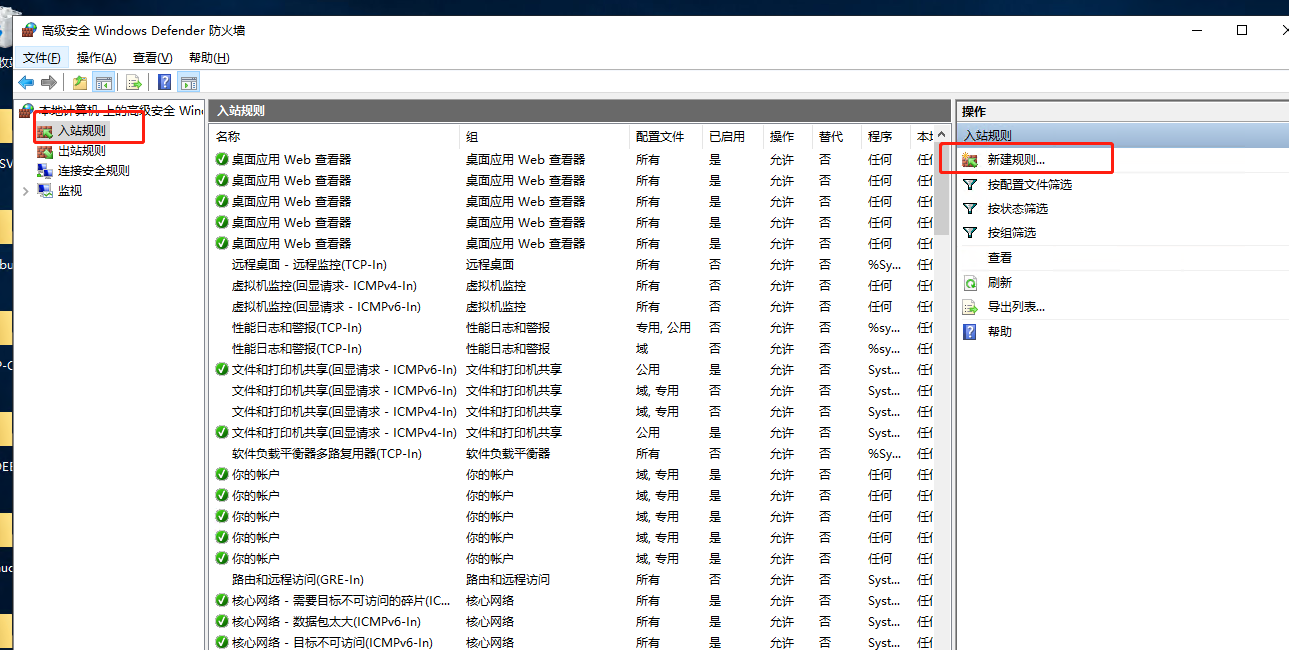Open the 帮助(H) menu

208,58
